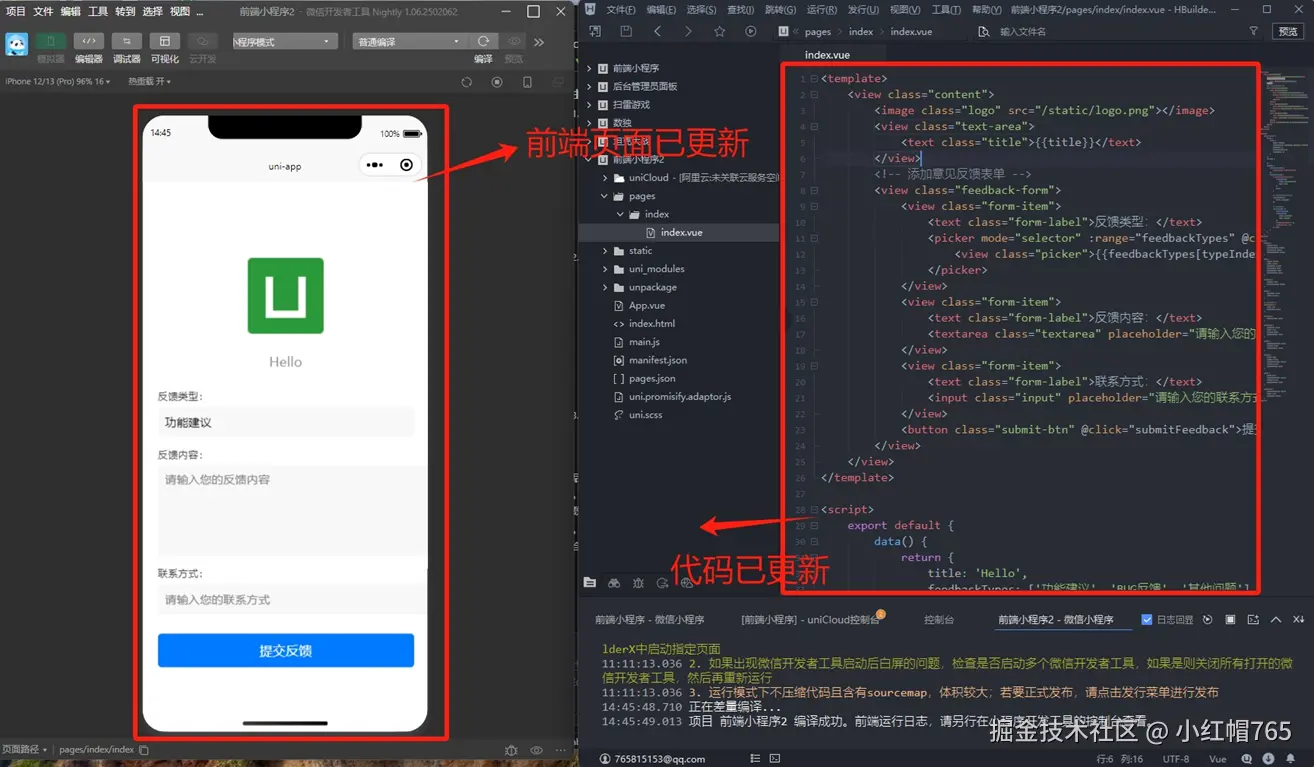
Task: Click the simulator phone device icon
Action: click(x=527, y=82)
